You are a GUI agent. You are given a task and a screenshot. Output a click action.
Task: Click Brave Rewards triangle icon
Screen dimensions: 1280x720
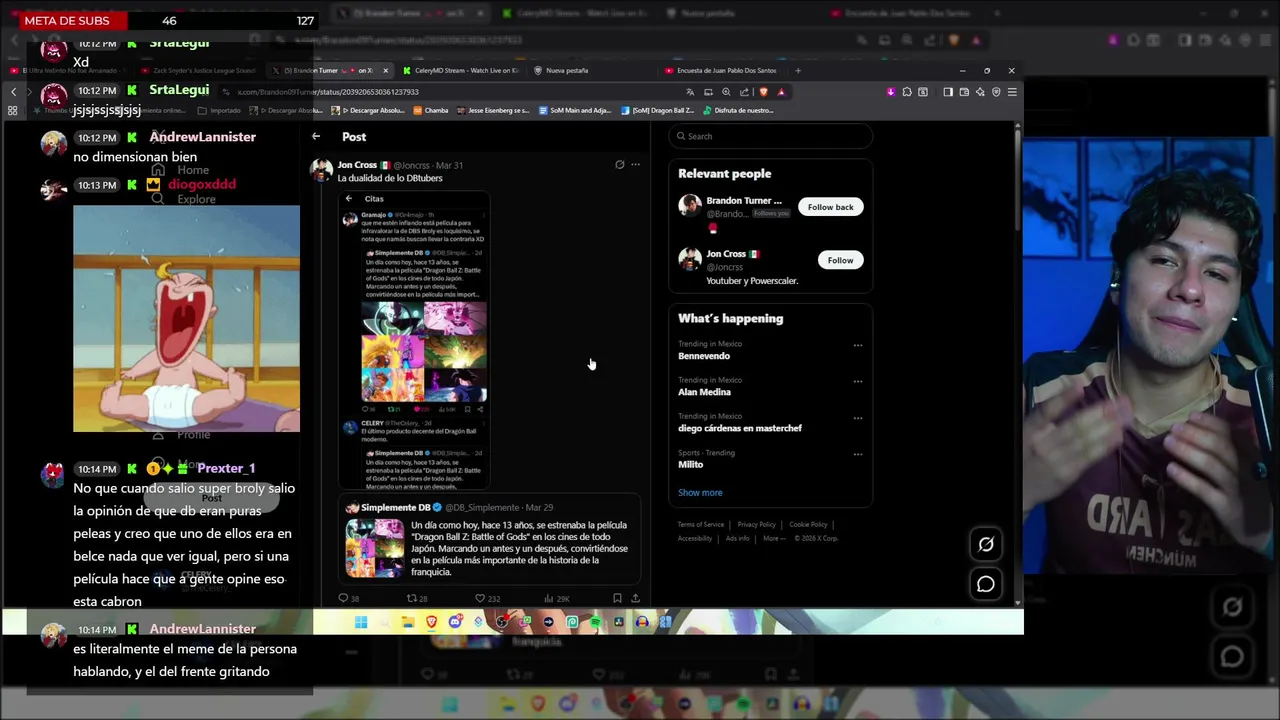[x=781, y=92]
